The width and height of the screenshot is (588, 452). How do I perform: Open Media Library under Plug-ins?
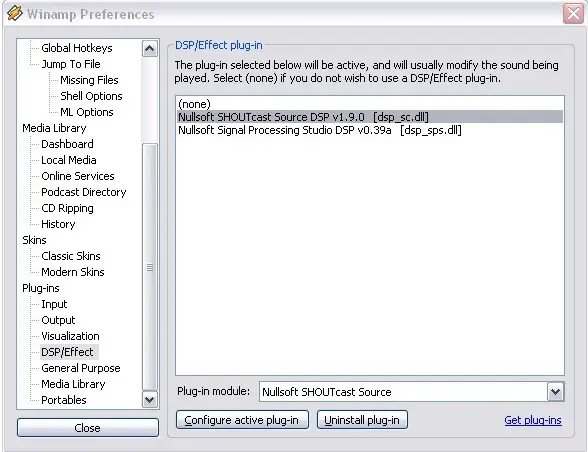pyautogui.click(x=73, y=384)
